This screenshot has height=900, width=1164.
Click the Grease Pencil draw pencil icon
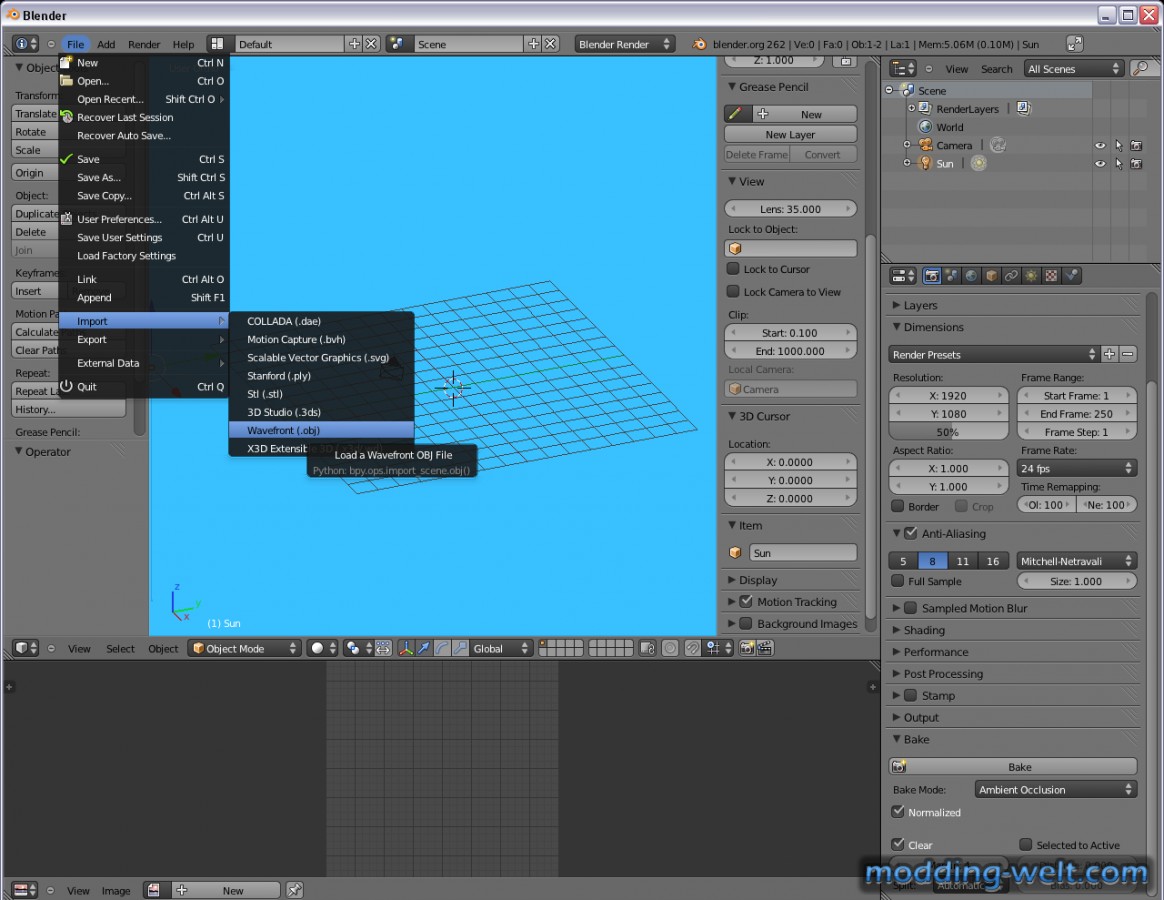click(736, 114)
